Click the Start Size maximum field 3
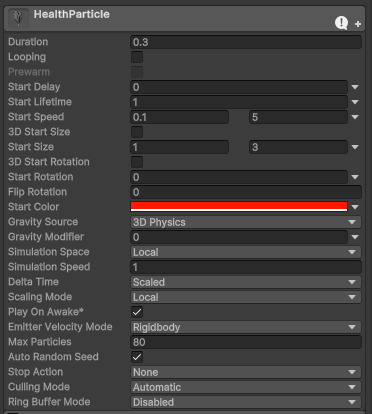The width and height of the screenshot is (372, 414). (x=298, y=147)
